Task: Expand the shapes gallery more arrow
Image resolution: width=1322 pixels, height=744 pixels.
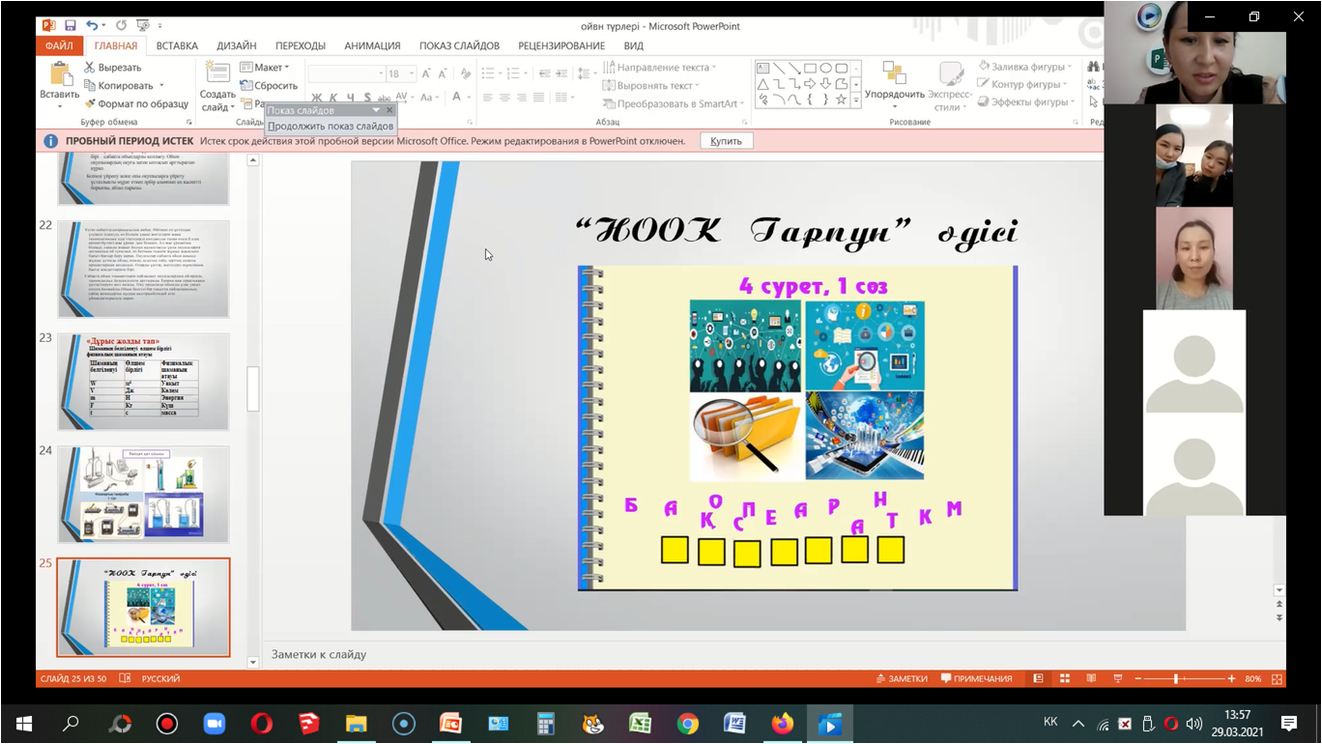Action: click(x=856, y=100)
